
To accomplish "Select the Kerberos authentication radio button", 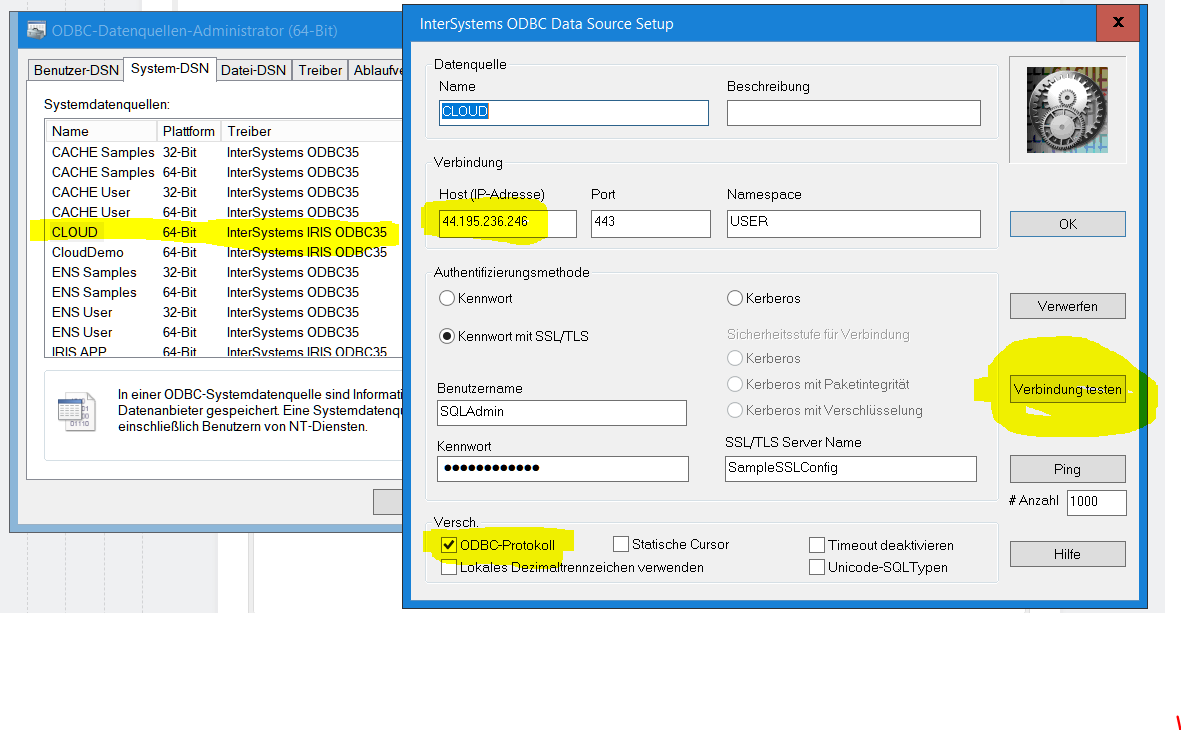I will coord(734,298).
